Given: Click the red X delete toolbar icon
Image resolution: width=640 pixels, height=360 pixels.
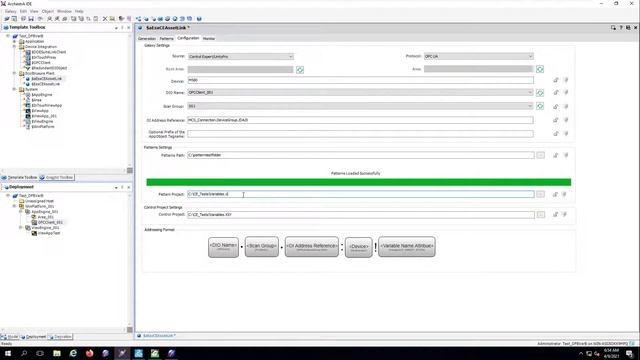Looking at the screenshot, I should (x=105, y=19).
